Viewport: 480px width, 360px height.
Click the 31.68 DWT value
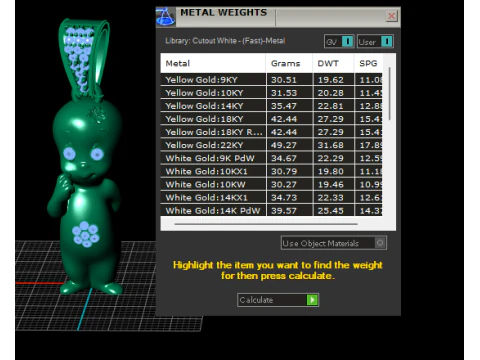[330, 145]
